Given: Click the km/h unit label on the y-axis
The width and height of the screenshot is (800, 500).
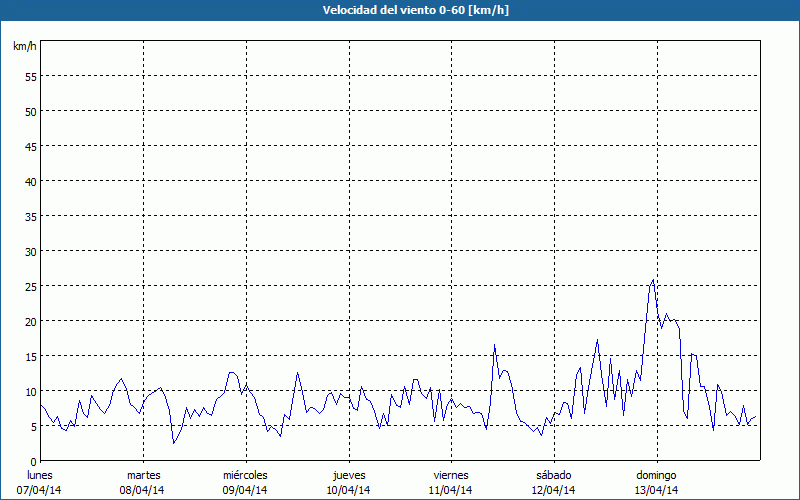Looking at the screenshot, I should 24,47.
